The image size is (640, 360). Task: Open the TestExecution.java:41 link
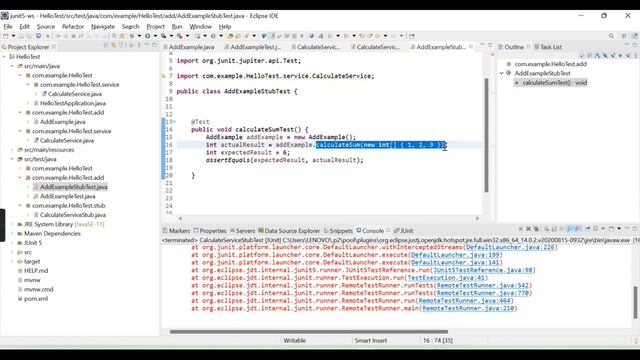pos(446,278)
